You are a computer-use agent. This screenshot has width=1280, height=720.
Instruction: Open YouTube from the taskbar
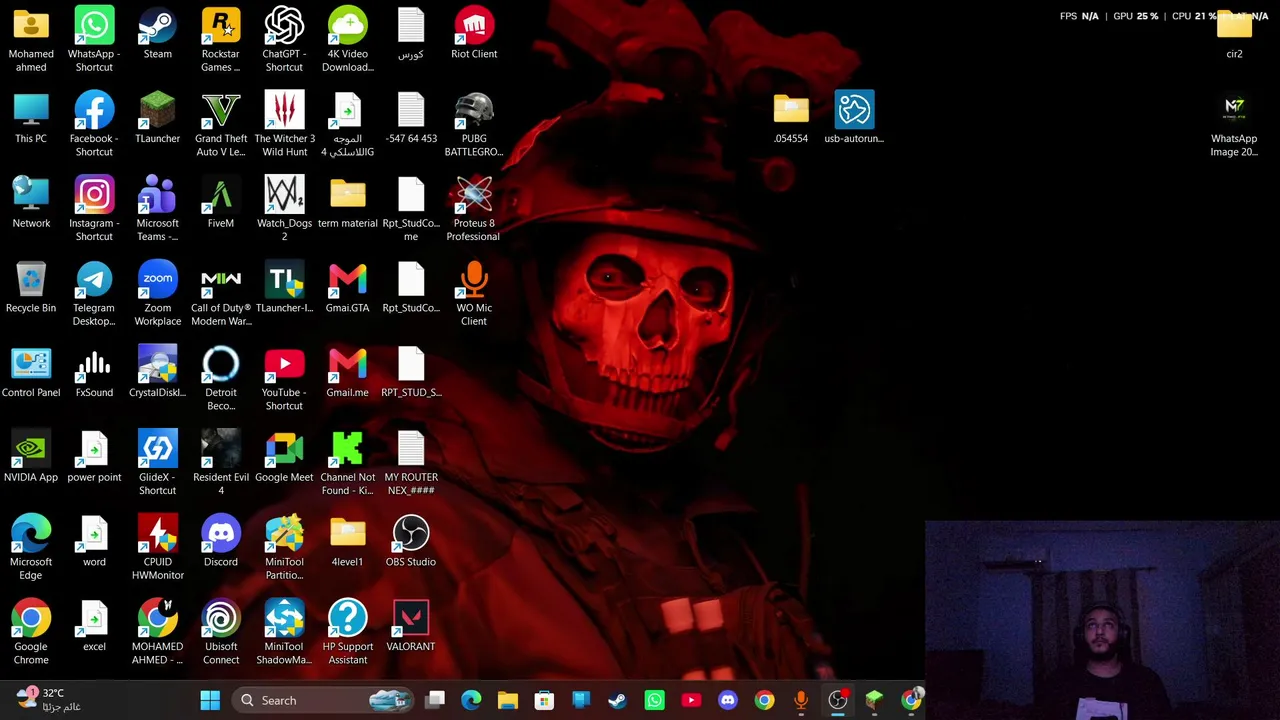tap(691, 700)
